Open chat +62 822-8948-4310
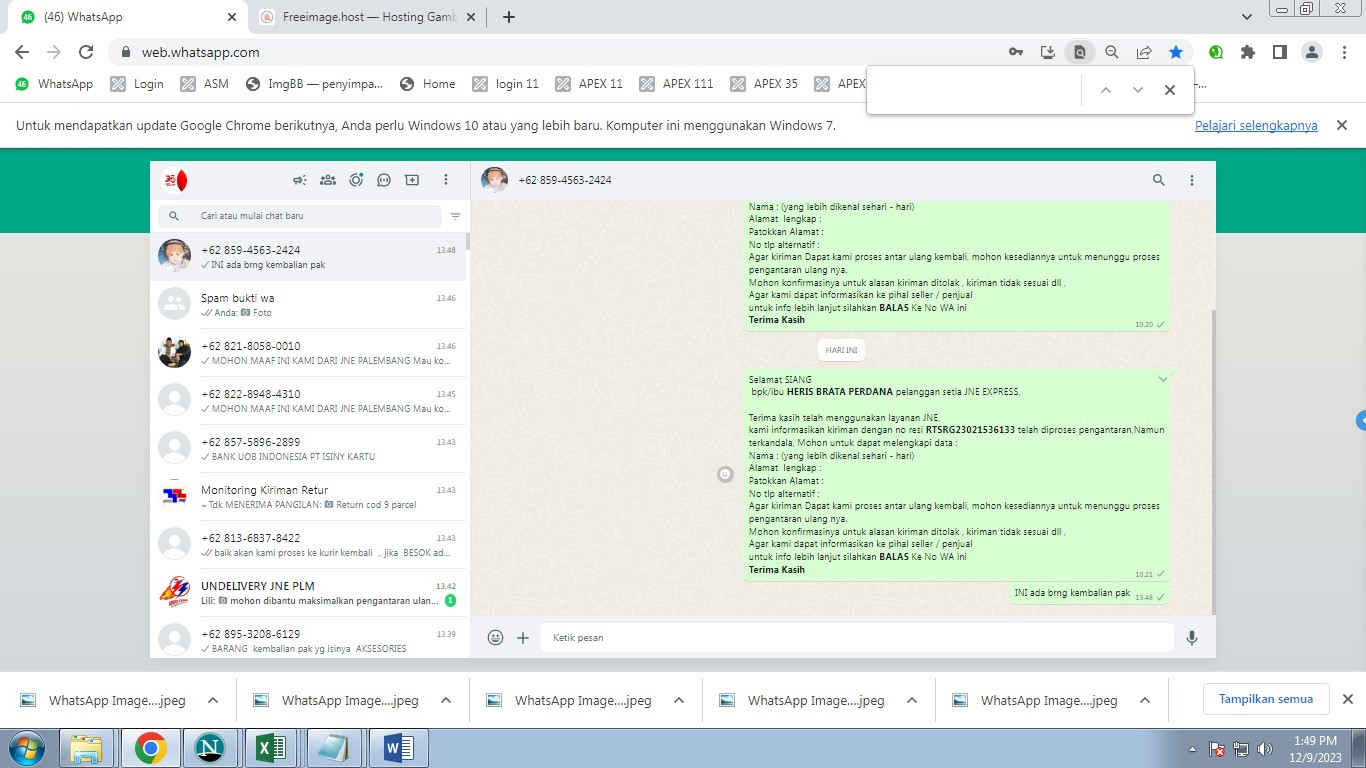1366x768 pixels. [x=308, y=401]
